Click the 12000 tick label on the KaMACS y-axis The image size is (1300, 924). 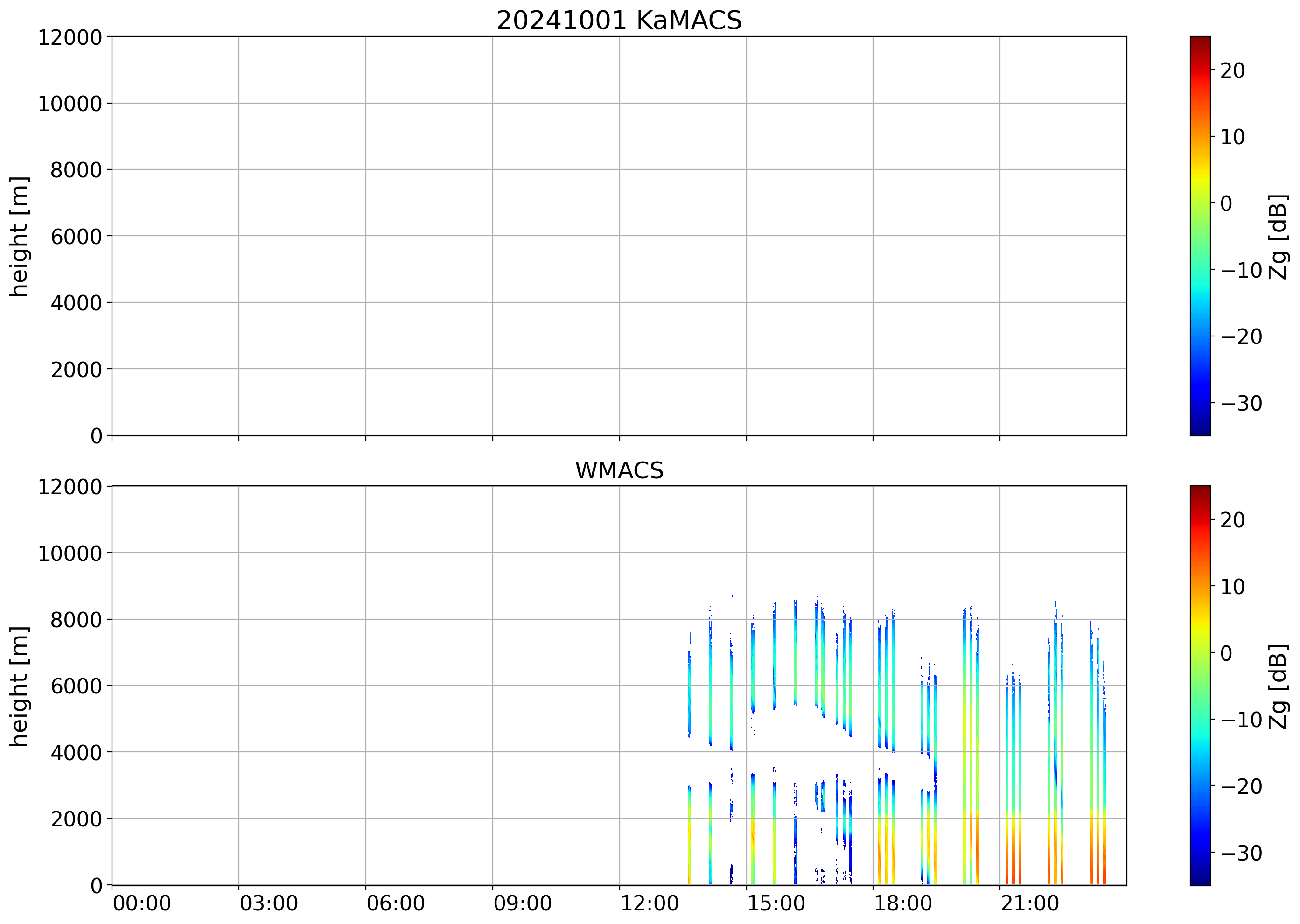[x=70, y=37]
